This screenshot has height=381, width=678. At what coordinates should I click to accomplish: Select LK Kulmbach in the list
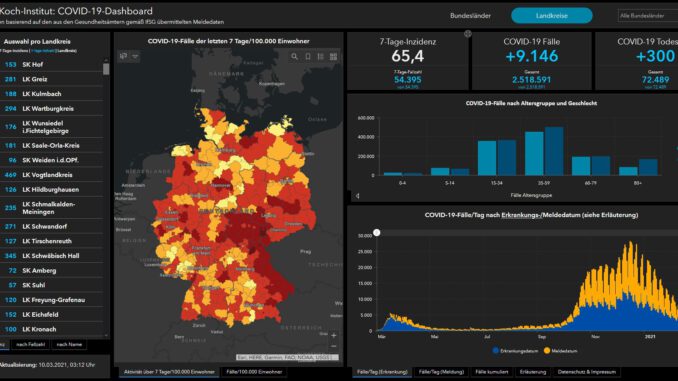pyautogui.click(x=51, y=94)
